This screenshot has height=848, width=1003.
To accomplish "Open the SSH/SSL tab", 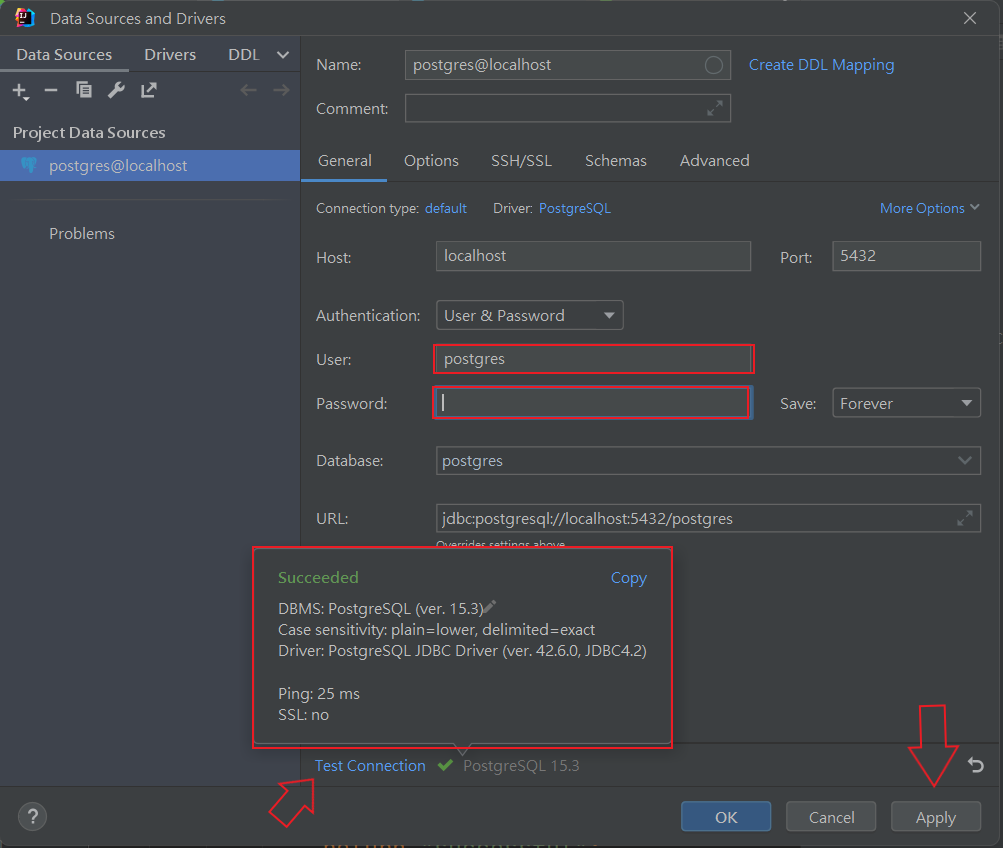I will 521,161.
